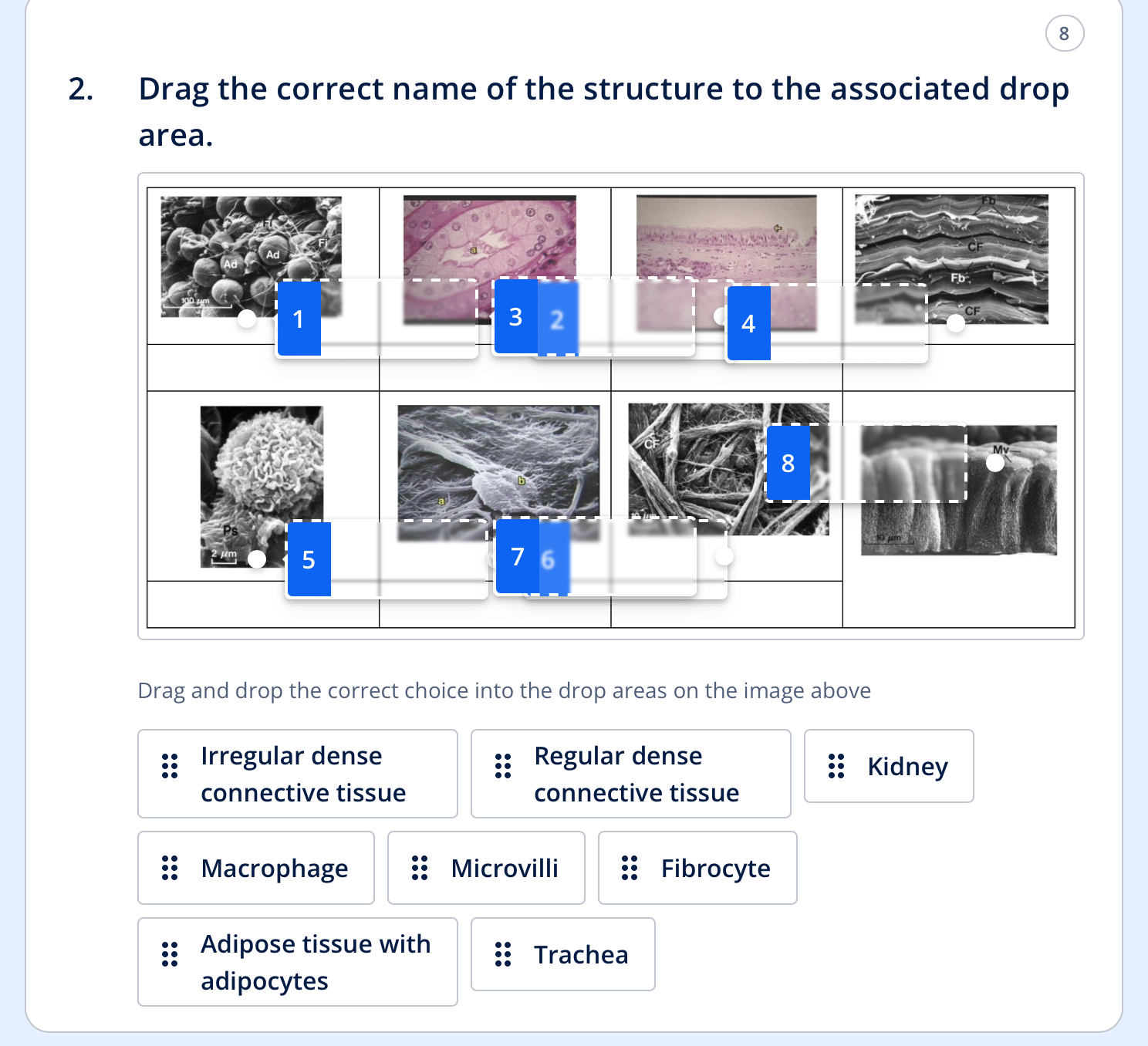Click the grip icon on Adipose tissue with adipocytes
The image size is (1148, 1046).
click(170, 962)
